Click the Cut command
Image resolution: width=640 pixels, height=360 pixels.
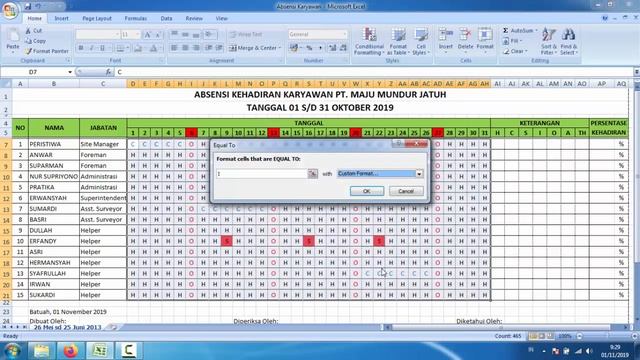(33, 31)
